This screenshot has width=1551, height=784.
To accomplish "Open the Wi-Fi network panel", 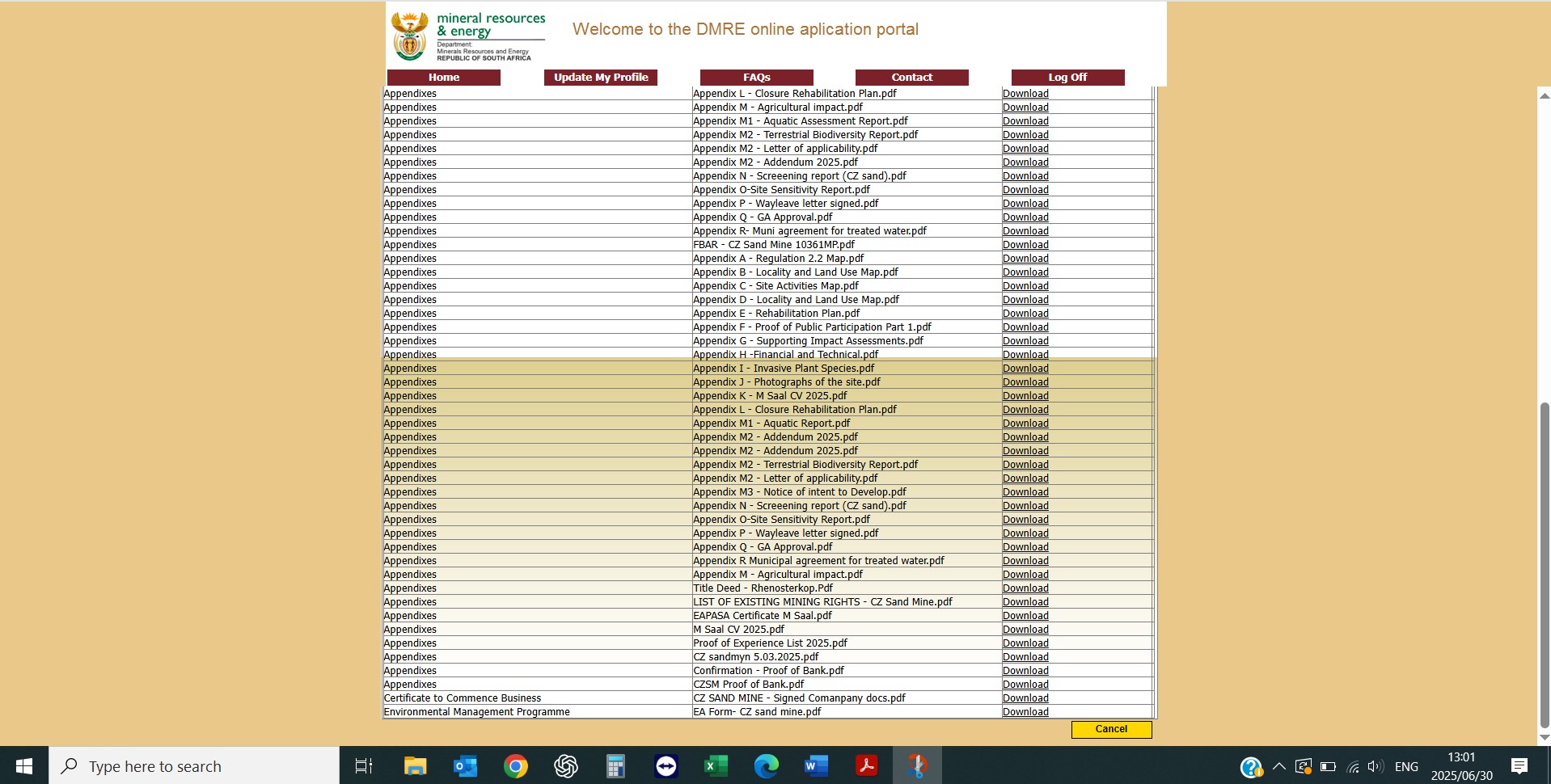I will 1352,766.
